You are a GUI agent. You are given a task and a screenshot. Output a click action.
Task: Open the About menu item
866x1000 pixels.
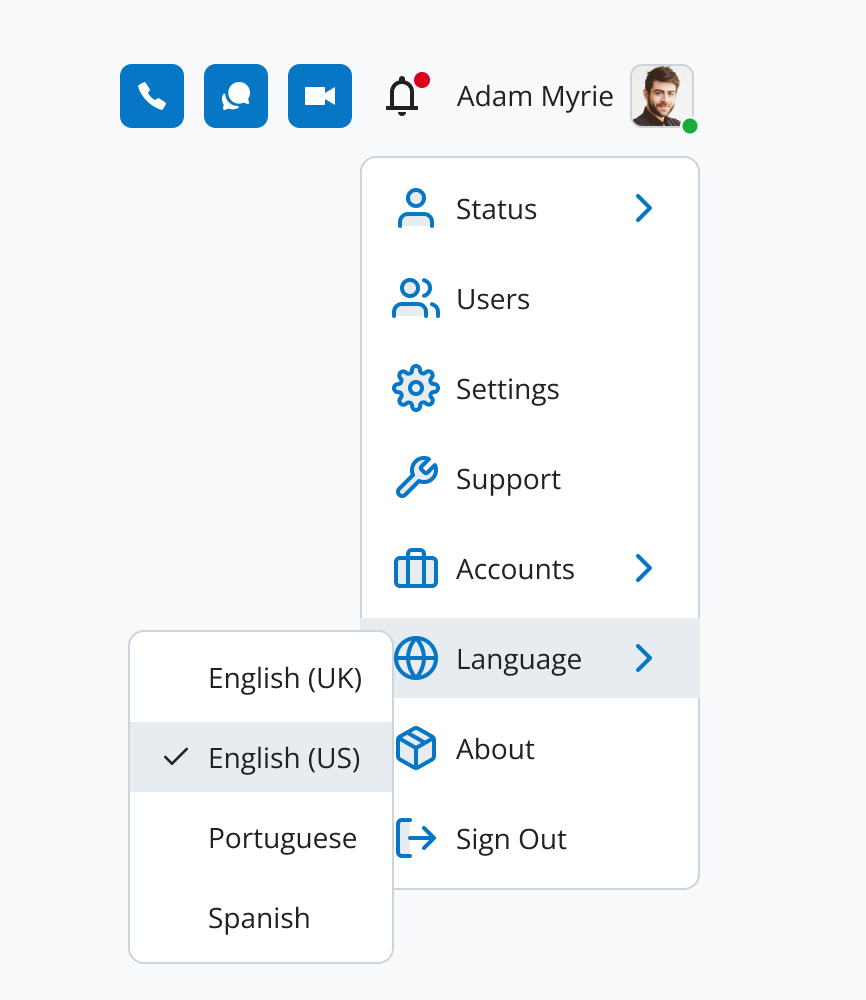click(495, 749)
